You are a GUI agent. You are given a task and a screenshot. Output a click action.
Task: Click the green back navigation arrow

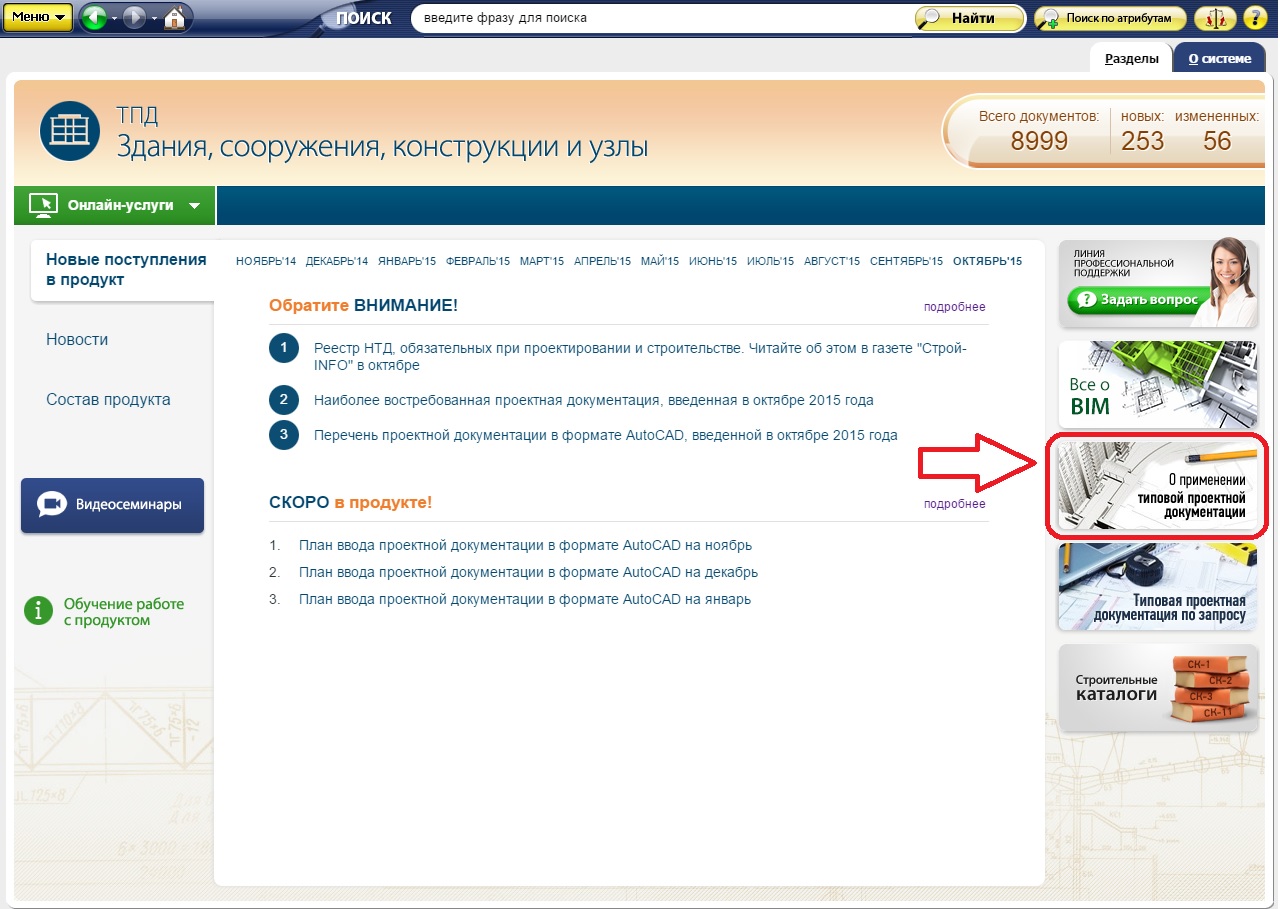coord(93,18)
